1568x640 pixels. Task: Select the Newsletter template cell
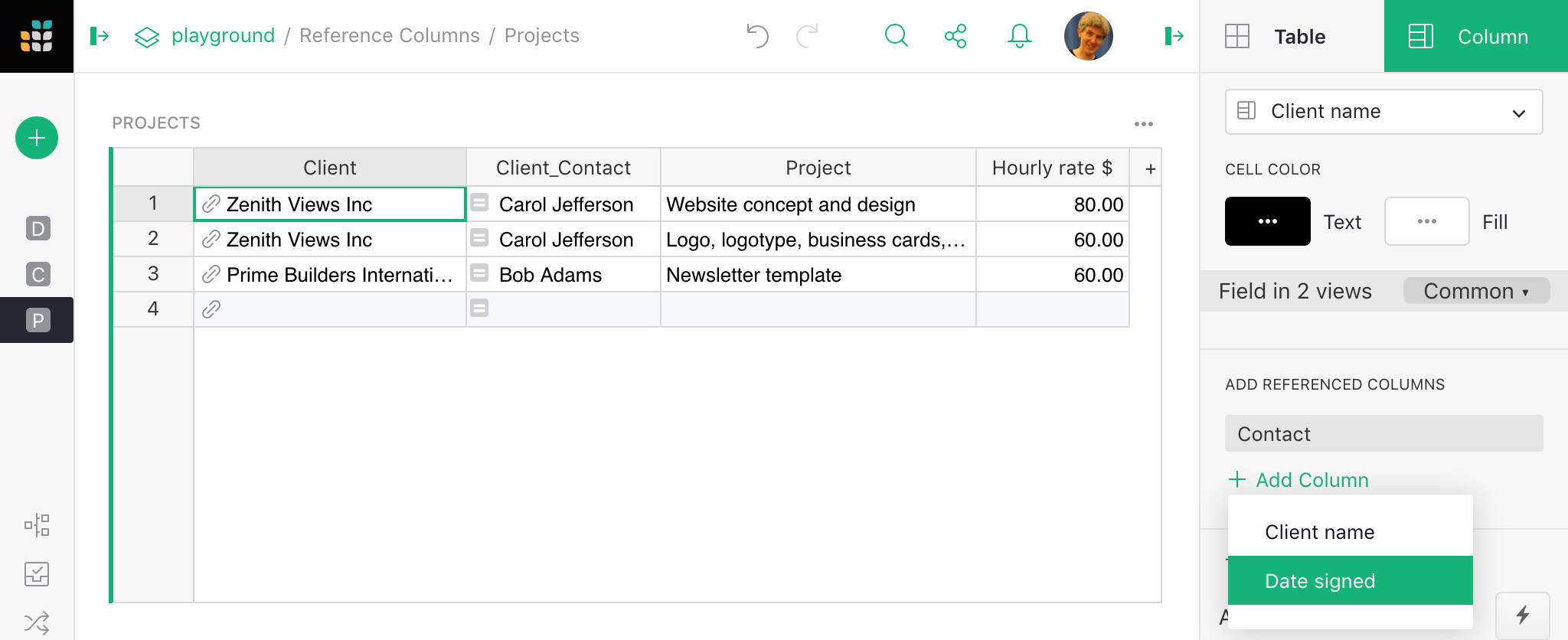(x=817, y=275)
